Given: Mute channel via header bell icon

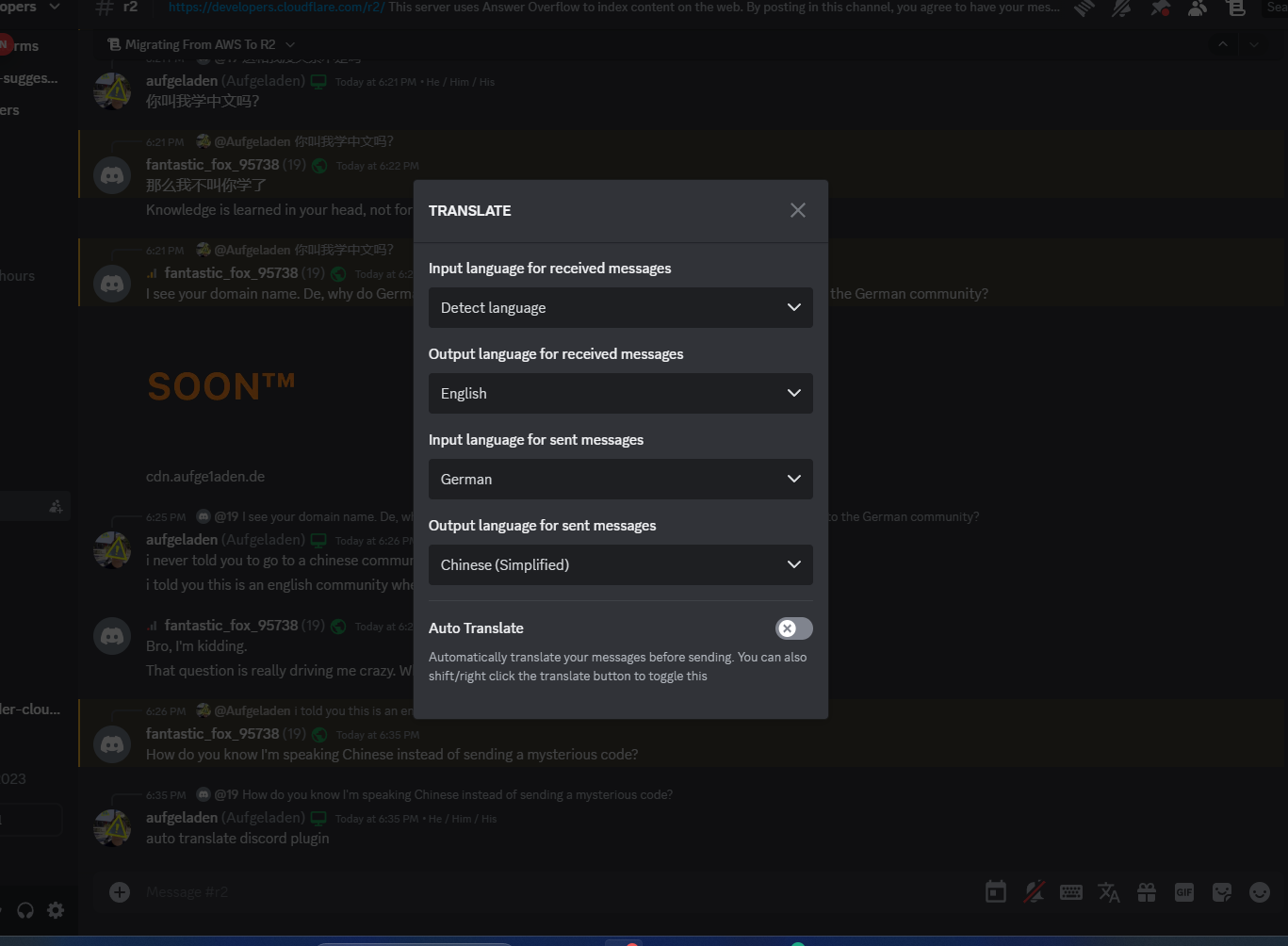Looking at the screenshot, I should [1121, 8].
